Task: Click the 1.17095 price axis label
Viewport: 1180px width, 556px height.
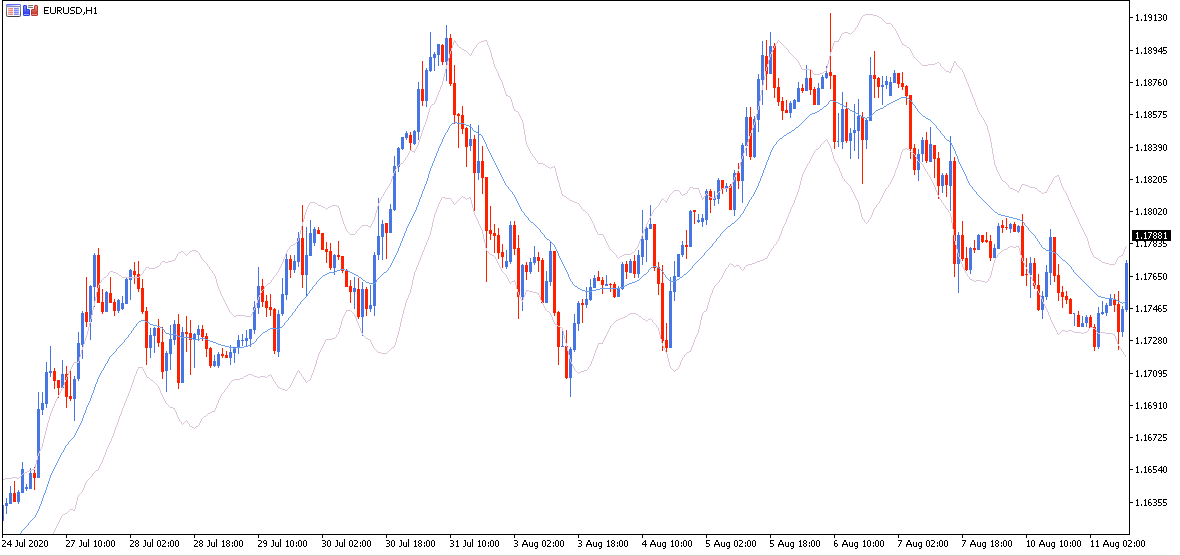Action: click(x=1148, y=372)
